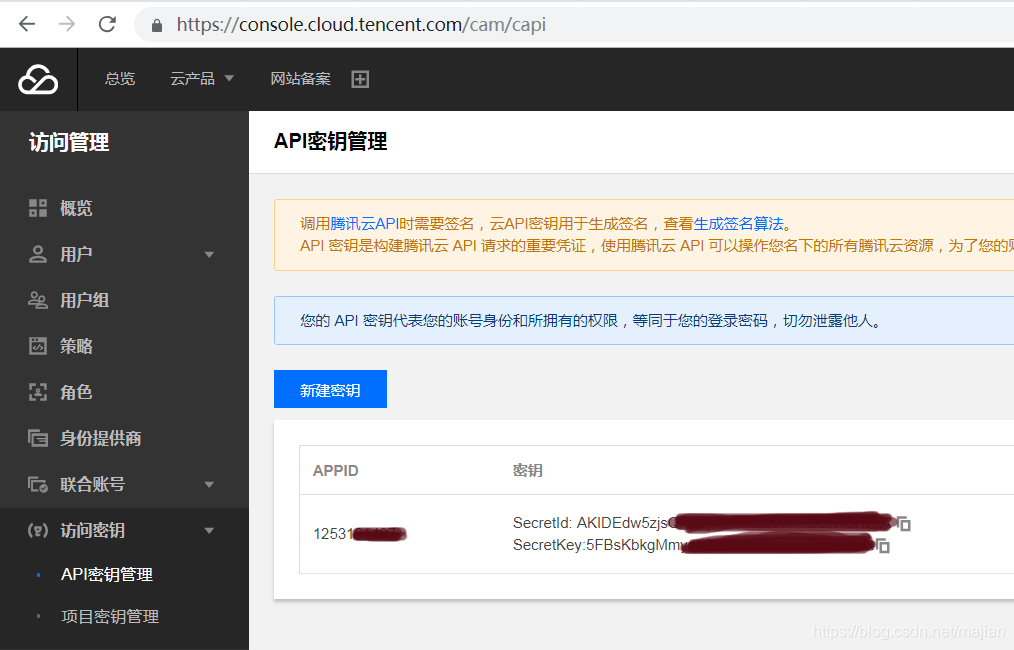
Task: Open 网站备案 in top navigation
Action: point(300,79)
